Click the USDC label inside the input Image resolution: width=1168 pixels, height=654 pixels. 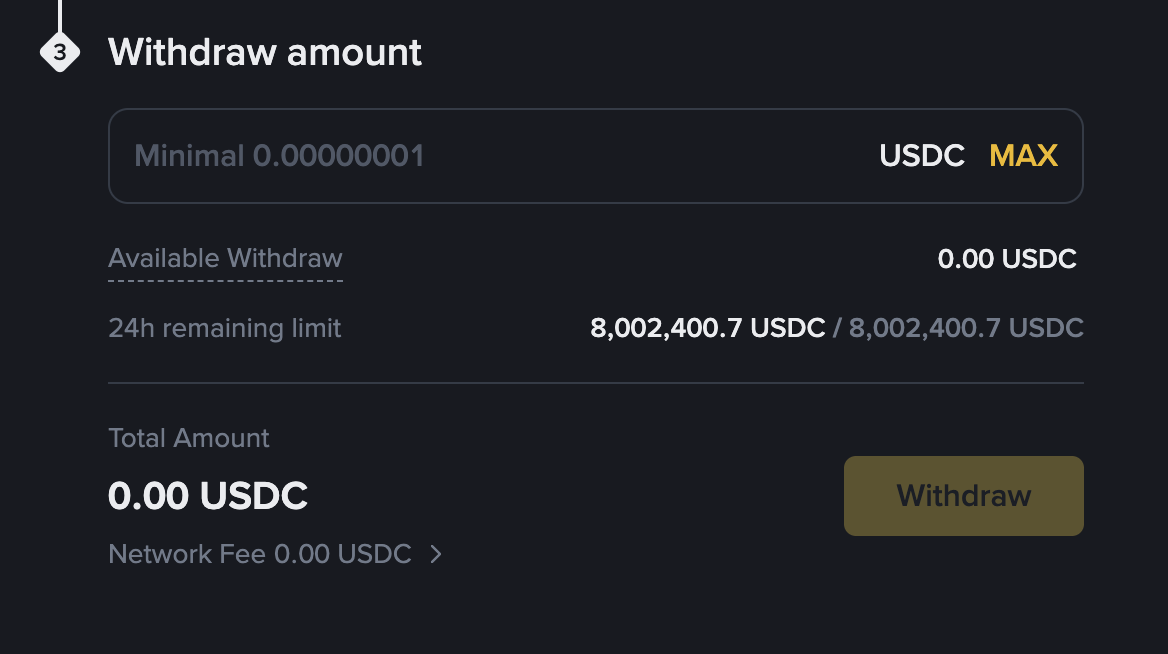point(921,156)
